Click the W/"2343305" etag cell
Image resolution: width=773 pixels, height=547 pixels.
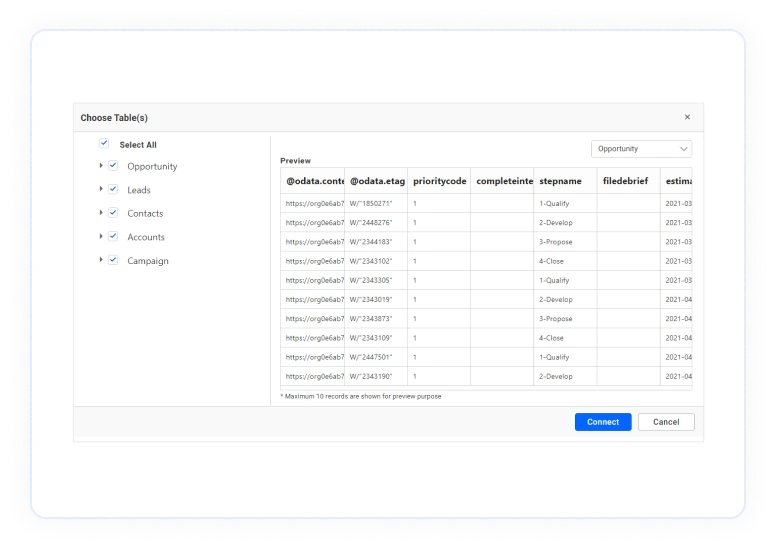(376, 280)
